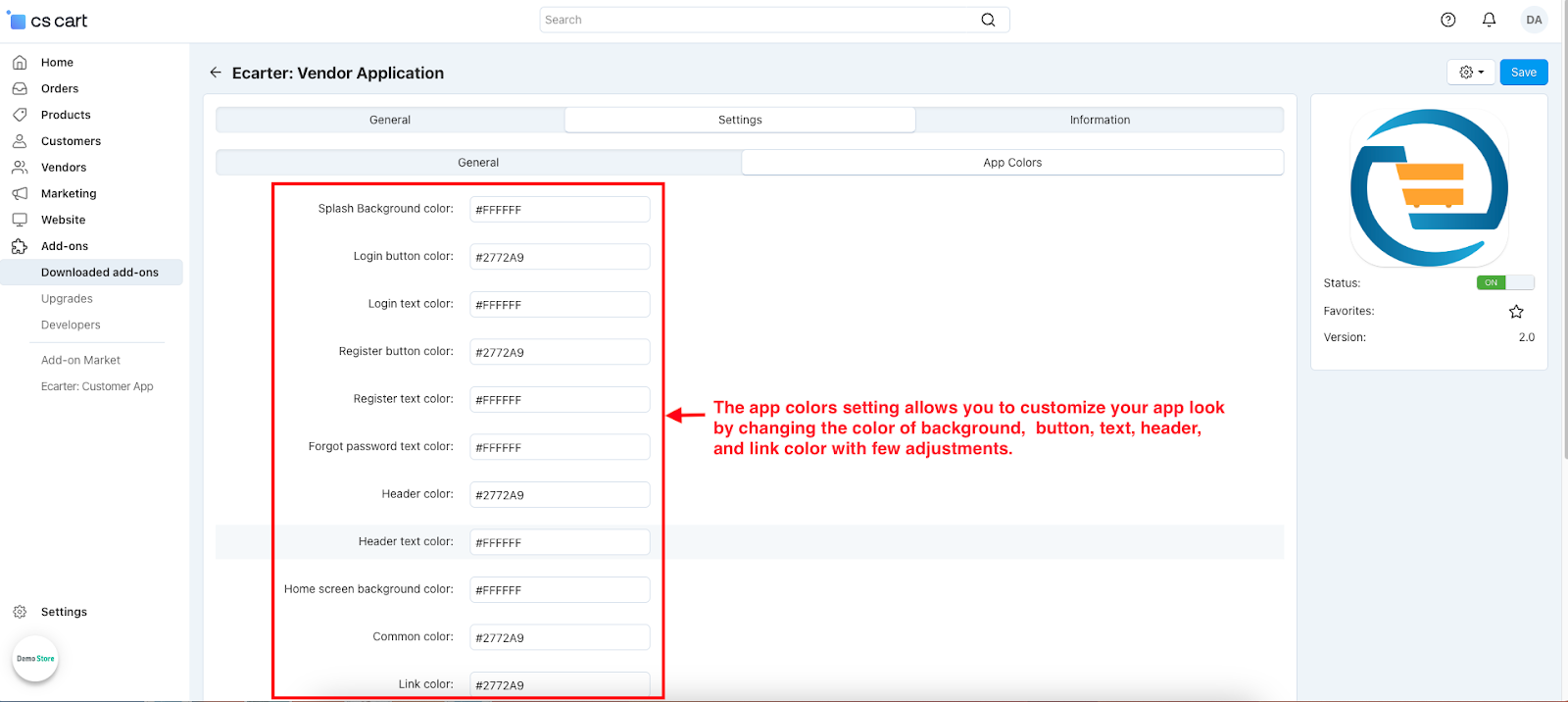The width and height of the screenshot is (1568, 702).
Task: Open the Demo Store round button
Action: 35,659
